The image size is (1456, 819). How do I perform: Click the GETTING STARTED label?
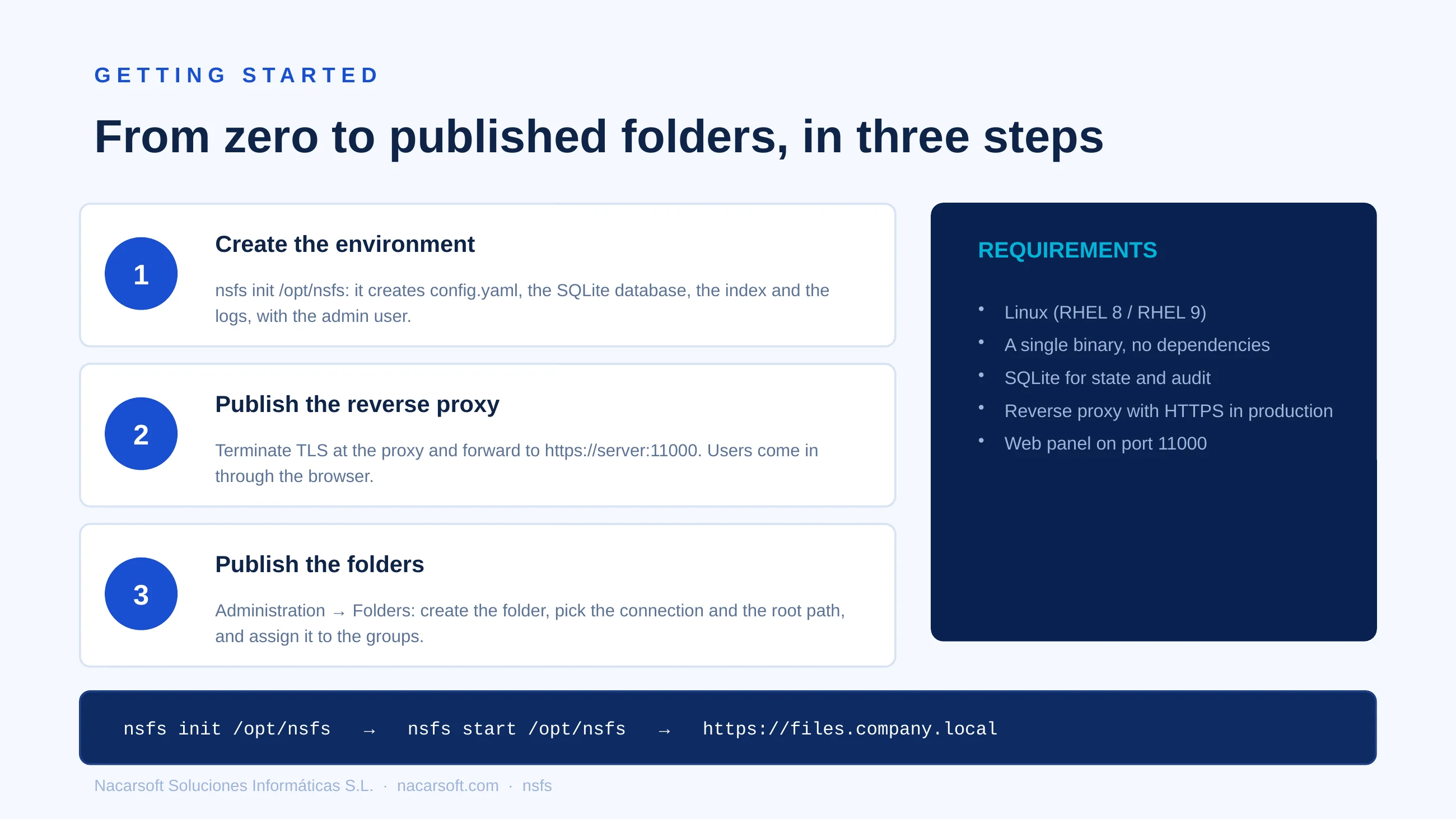coord(237,75)
